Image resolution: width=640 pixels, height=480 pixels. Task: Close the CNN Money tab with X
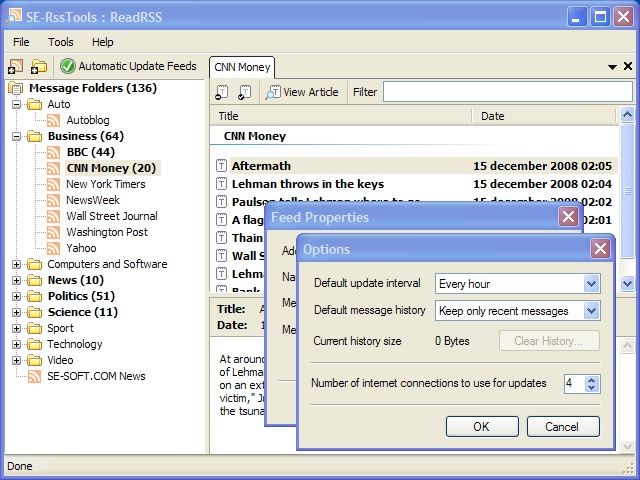(628, 66)
